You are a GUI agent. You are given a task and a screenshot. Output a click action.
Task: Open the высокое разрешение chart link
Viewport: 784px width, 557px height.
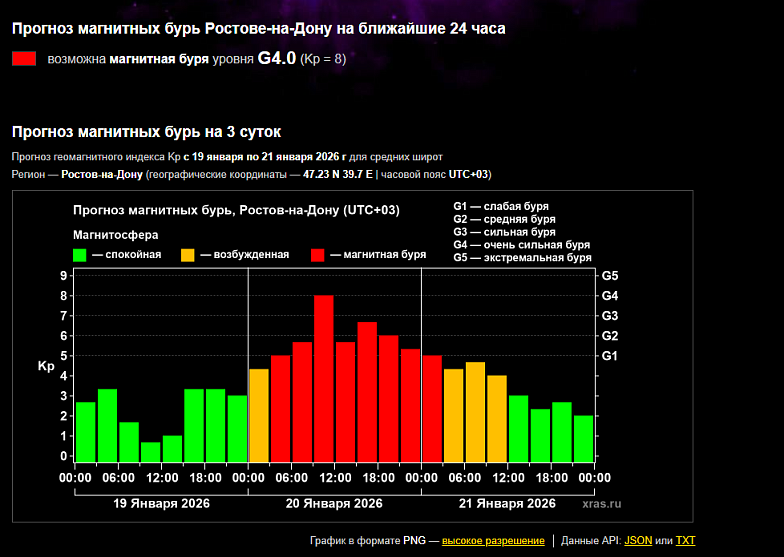(x=493, y=541)
